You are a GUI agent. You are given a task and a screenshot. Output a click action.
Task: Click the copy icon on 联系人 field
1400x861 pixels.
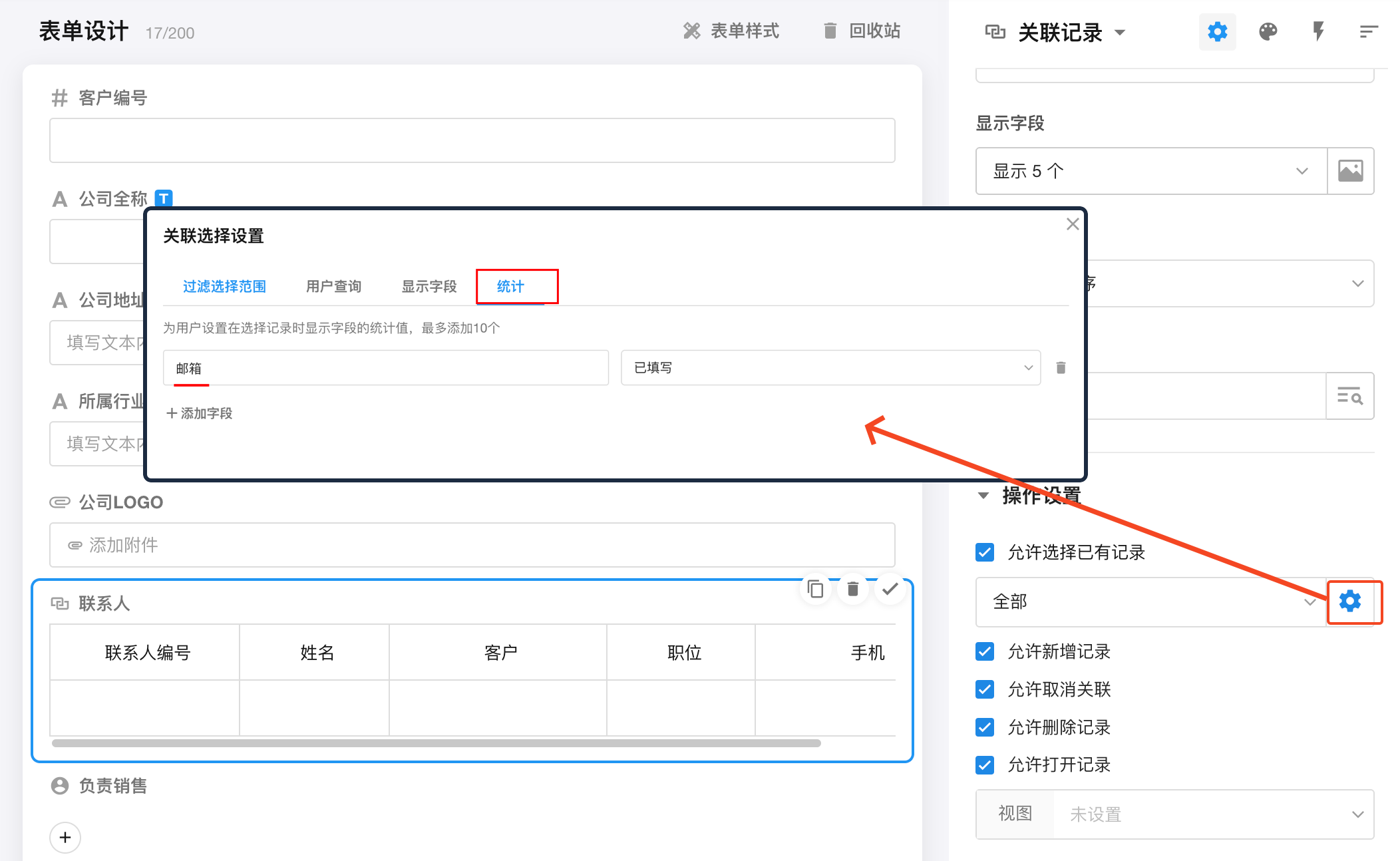[x=815, y=589]
